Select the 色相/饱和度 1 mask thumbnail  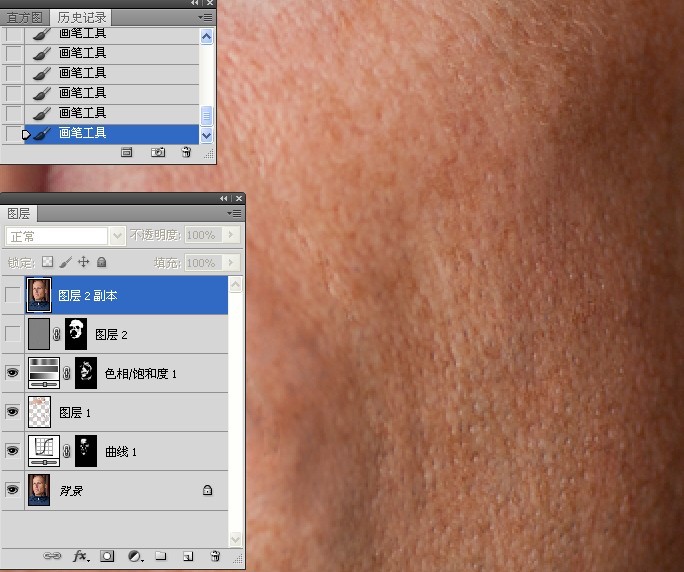pos(86,373)
